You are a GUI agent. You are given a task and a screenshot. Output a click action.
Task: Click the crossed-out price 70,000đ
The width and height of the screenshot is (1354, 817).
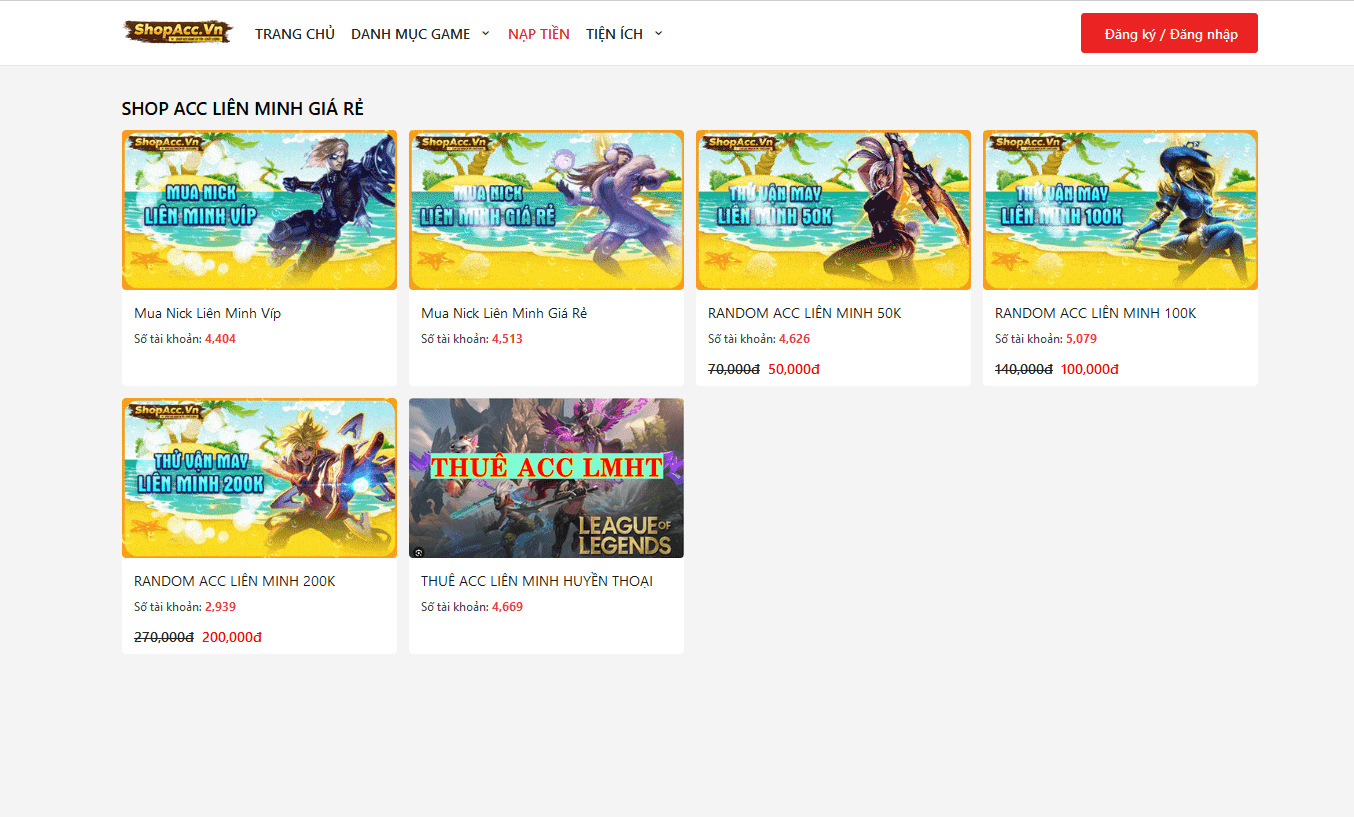tap(734, 369)
